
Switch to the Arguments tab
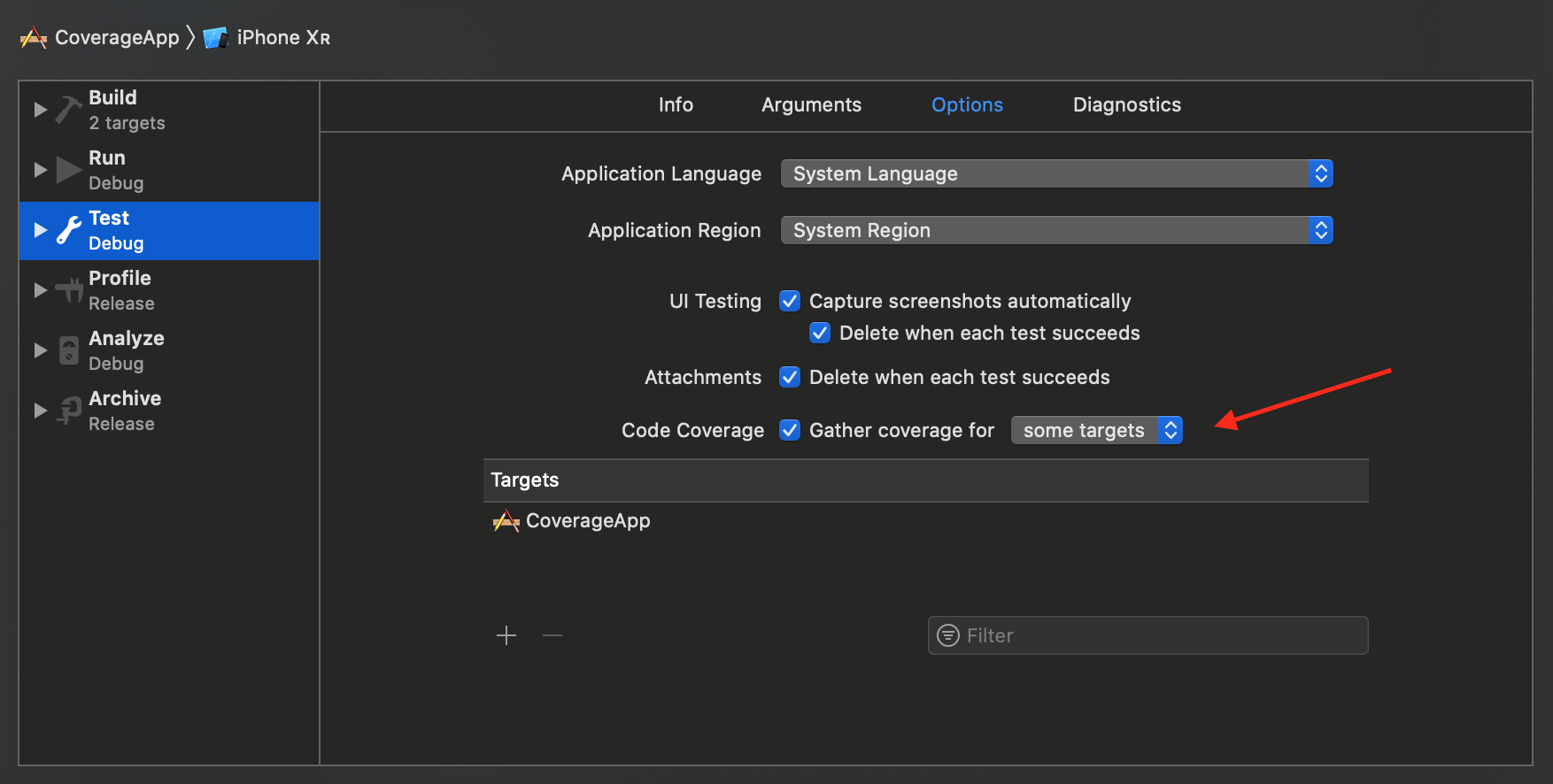tap(811, 105)
